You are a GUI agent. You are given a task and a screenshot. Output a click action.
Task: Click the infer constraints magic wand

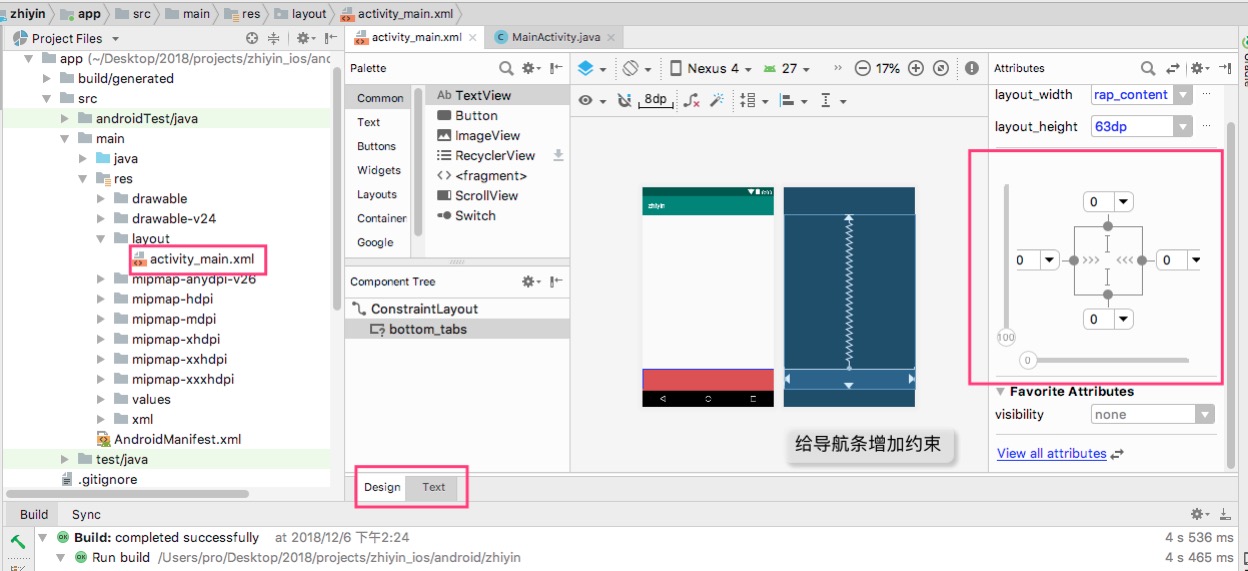pos(717,100)
